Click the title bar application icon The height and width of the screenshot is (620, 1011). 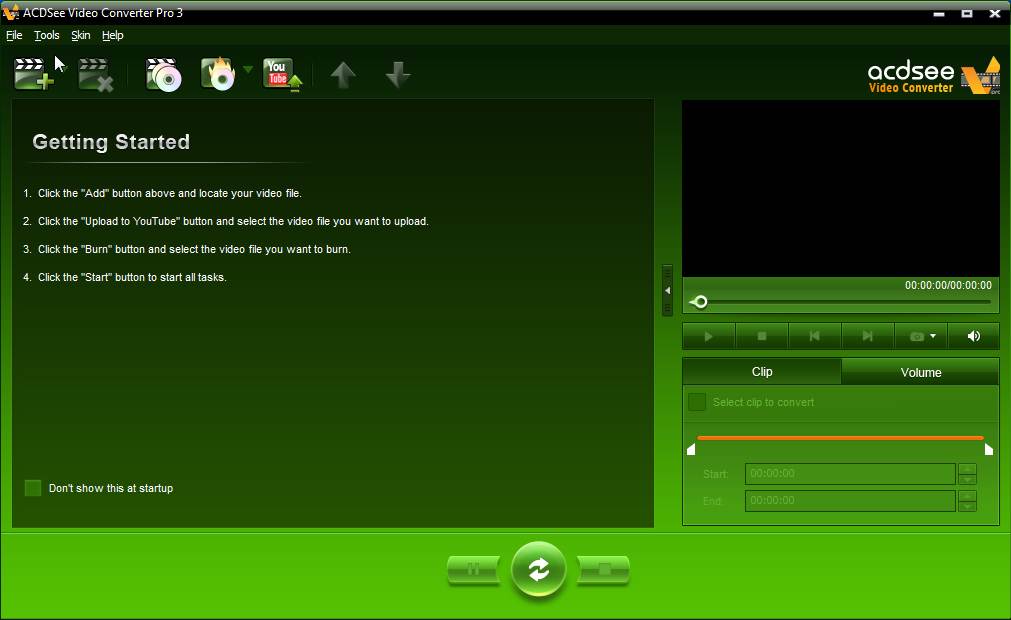point(11,12)
